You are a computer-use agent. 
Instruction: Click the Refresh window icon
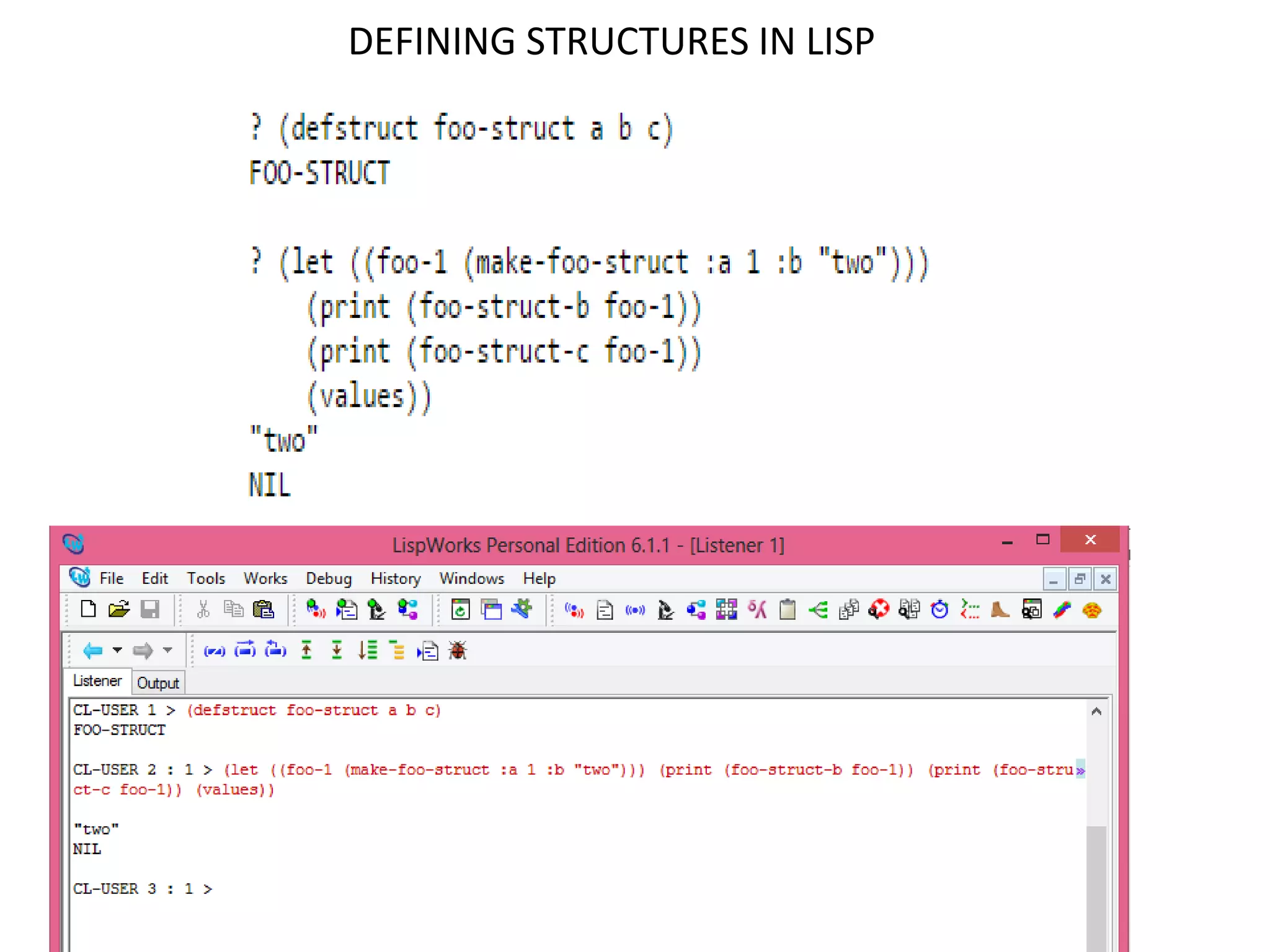coord(461,610)
